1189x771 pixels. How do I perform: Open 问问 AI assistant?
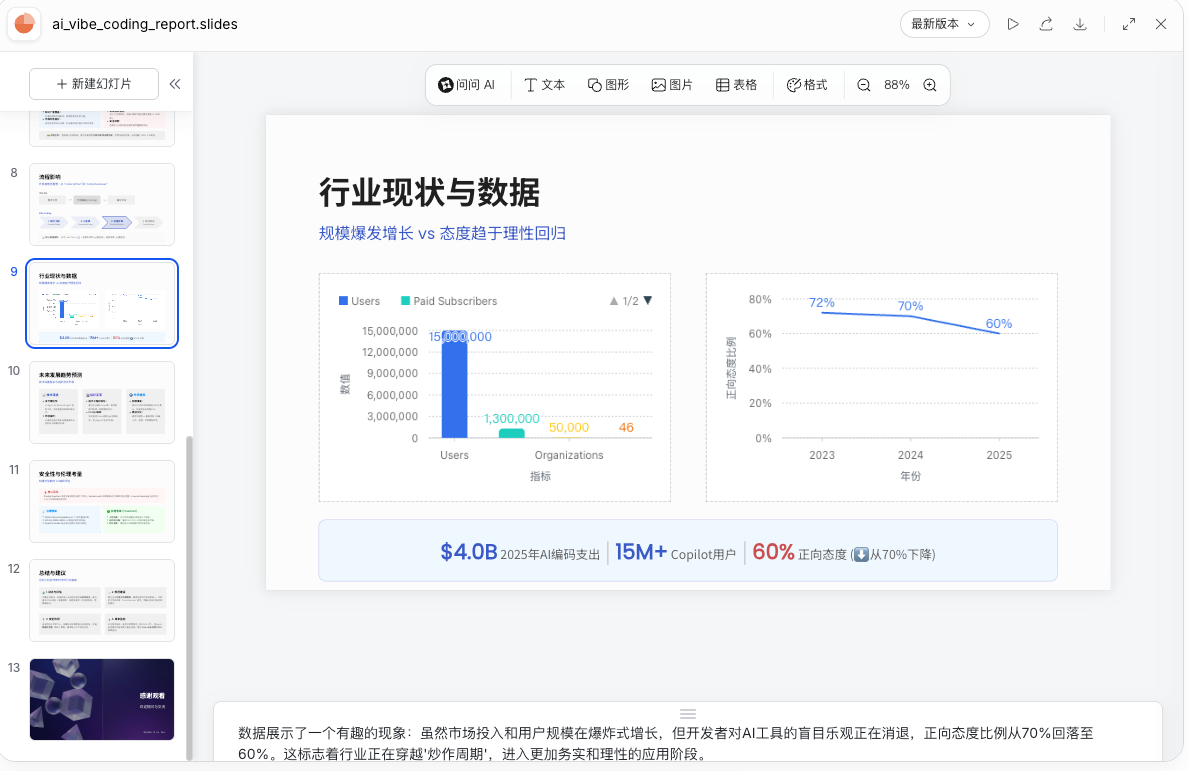[x=466, y=85]
